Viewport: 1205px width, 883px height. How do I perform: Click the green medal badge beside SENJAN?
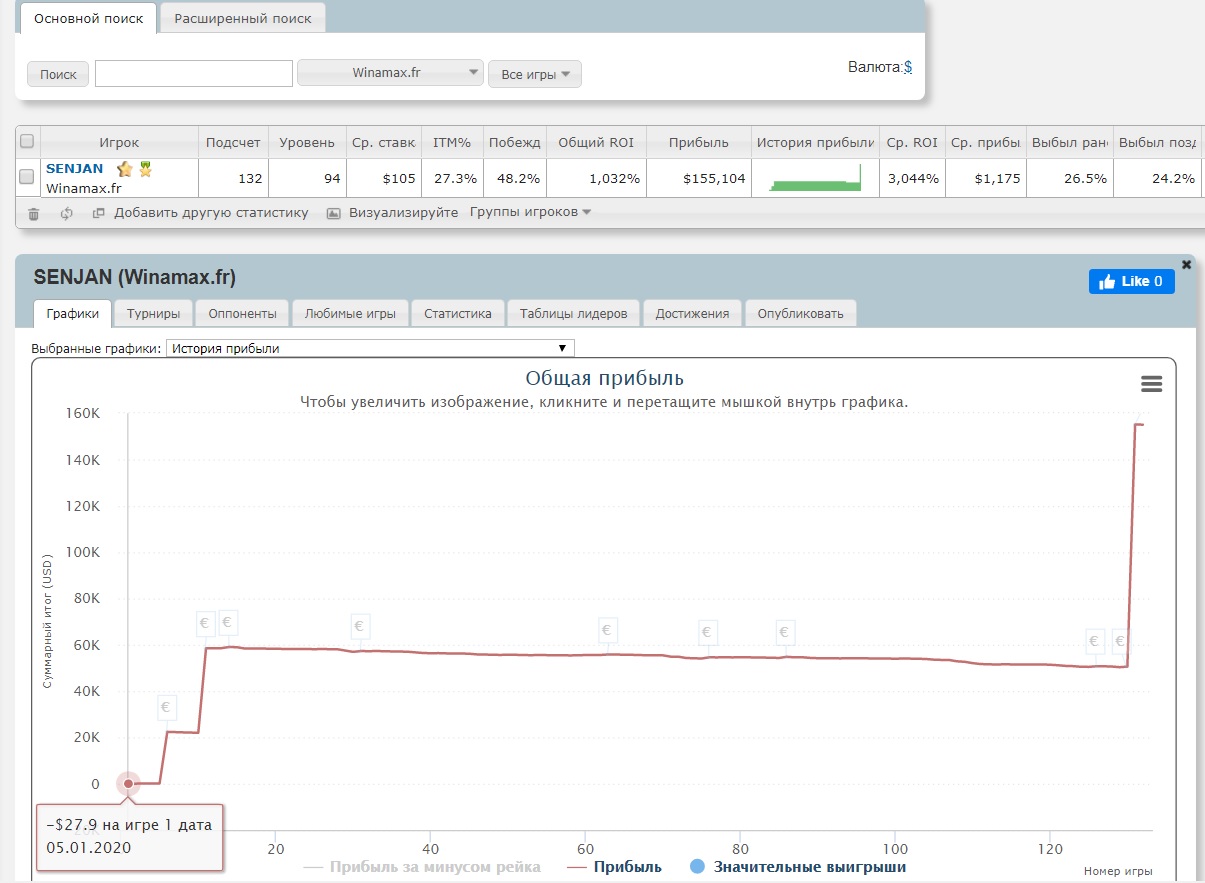pyautogui.click(x=145, y=169)
